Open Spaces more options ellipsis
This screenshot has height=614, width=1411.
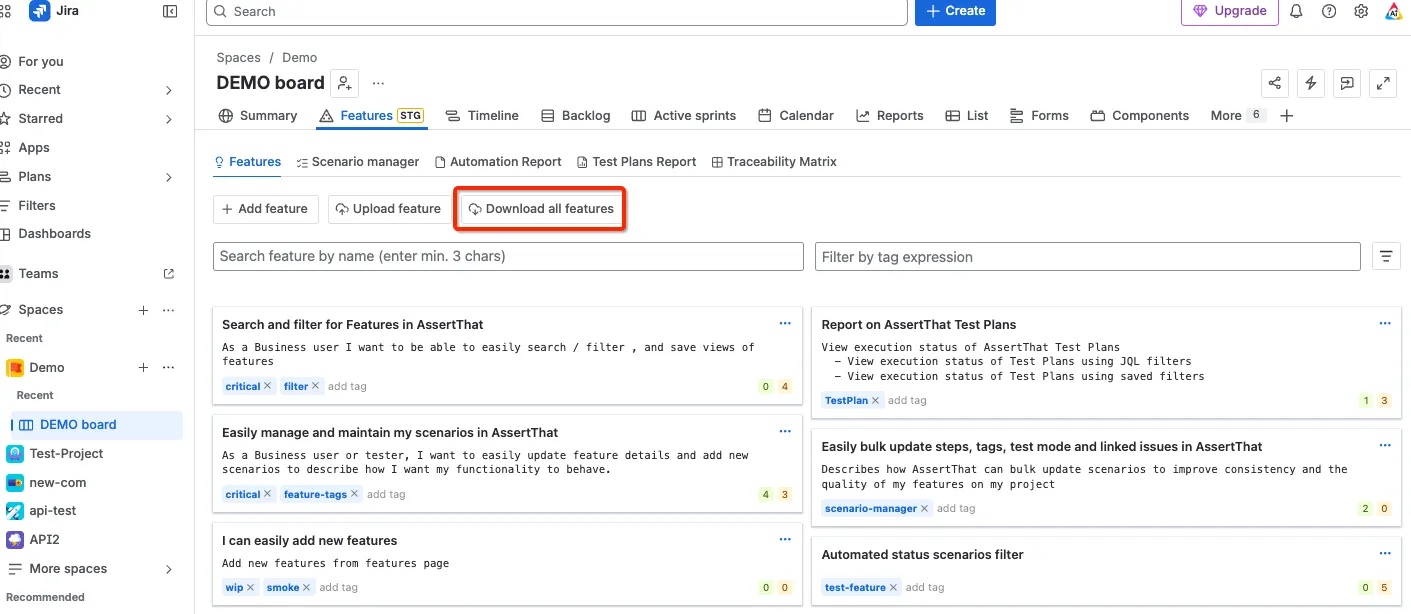(168, 310)
